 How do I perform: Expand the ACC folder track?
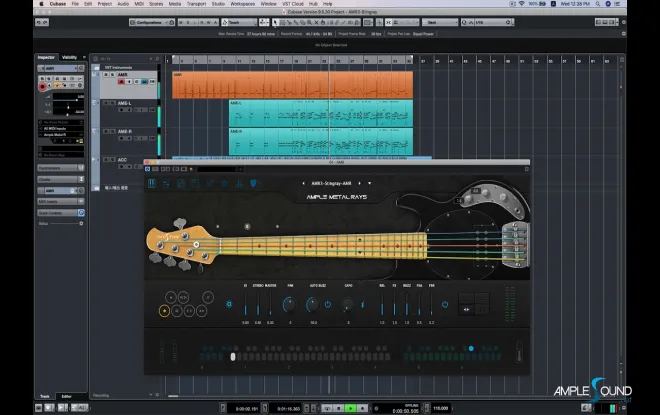[x=94, y=160]
